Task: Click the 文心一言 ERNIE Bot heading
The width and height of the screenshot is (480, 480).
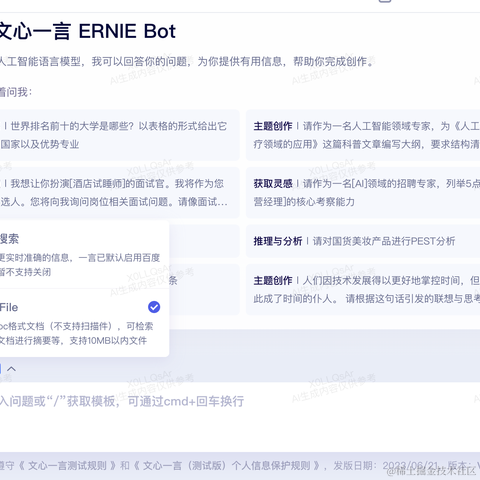Action: [x=87, y=31]
